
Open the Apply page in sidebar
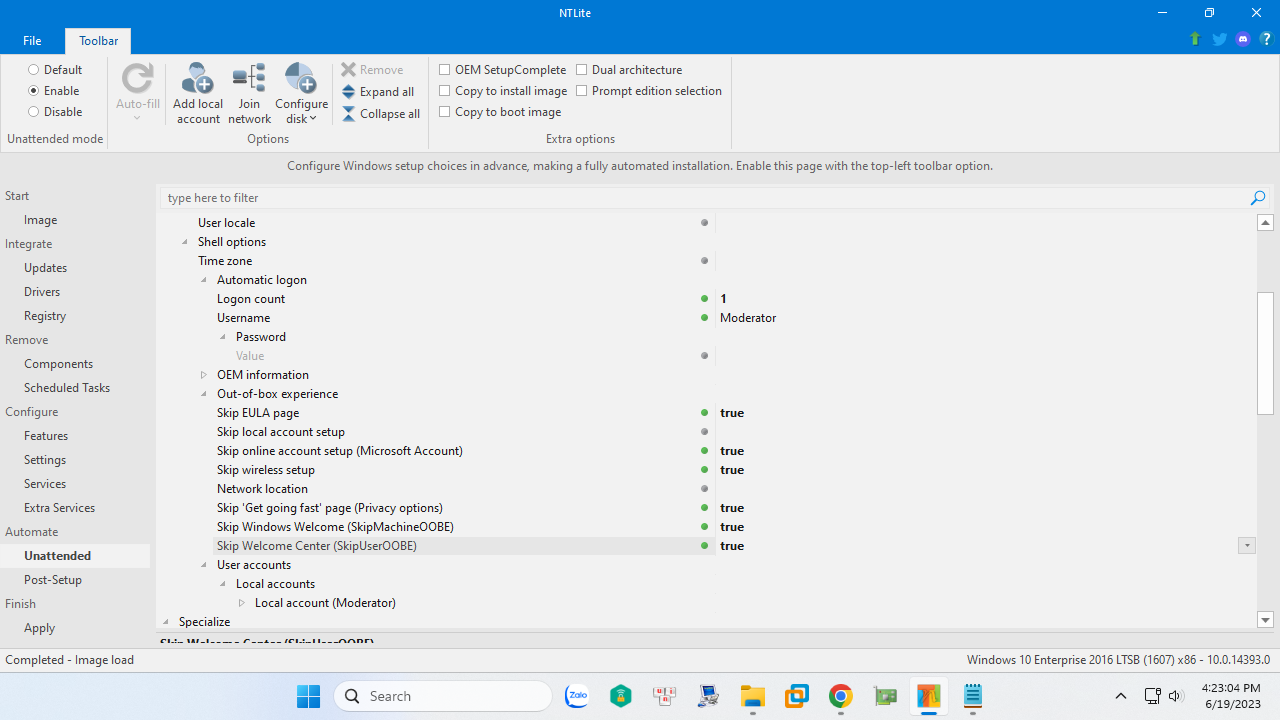coord(40,628)
